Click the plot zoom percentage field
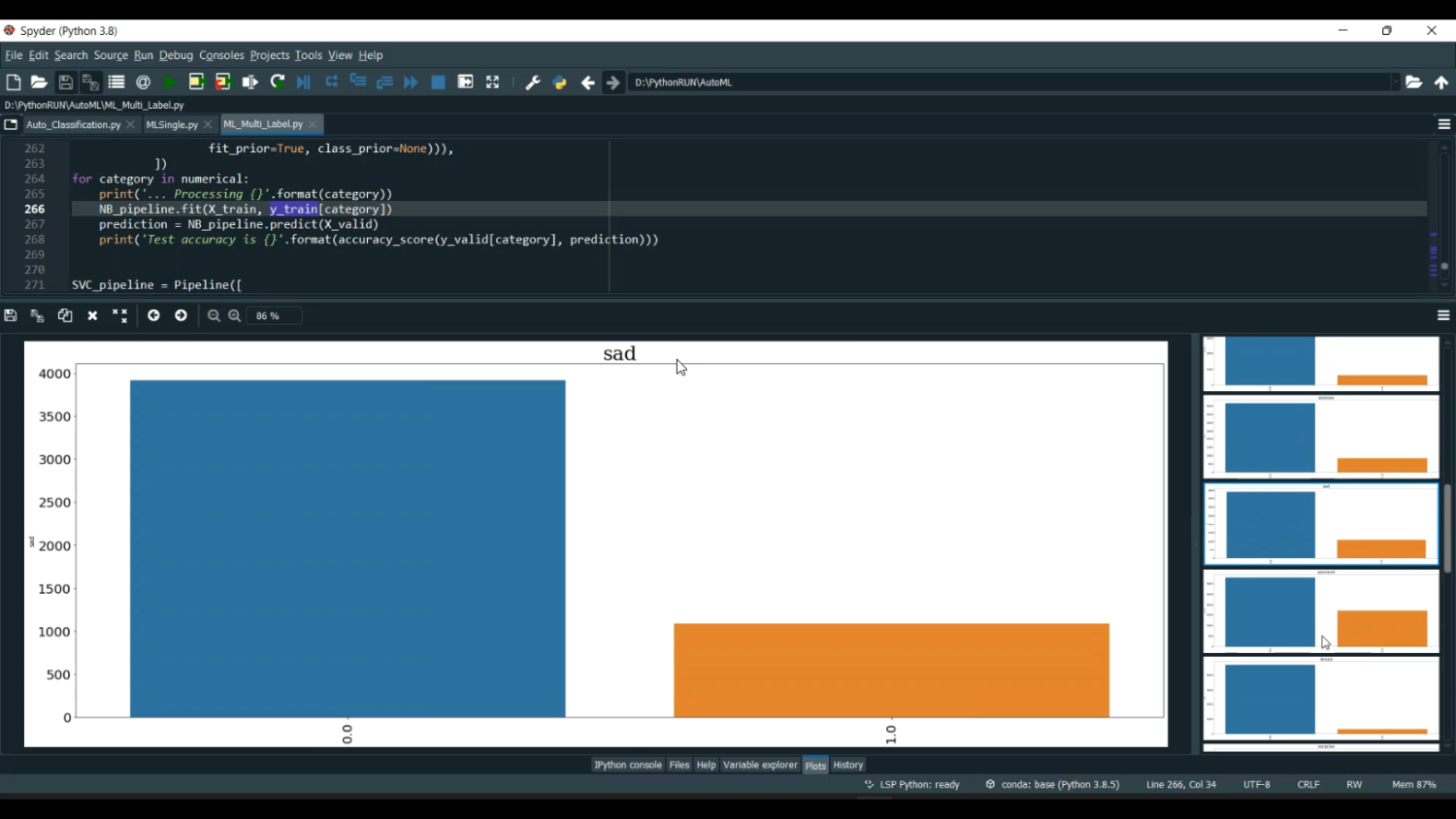Viewport: 1456px width, 819px height. coord(274,315)
